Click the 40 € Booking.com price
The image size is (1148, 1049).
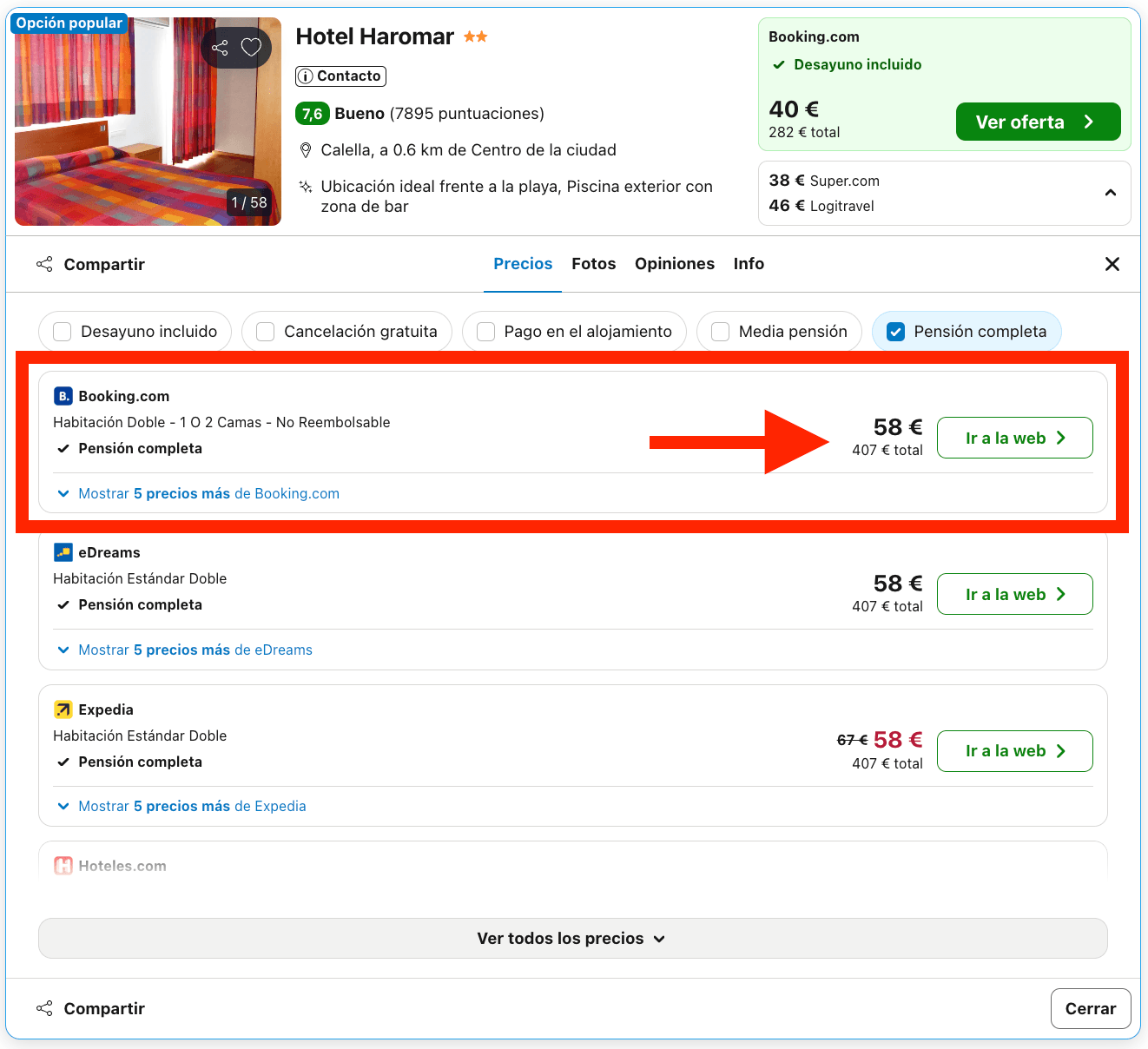[794, 109]
